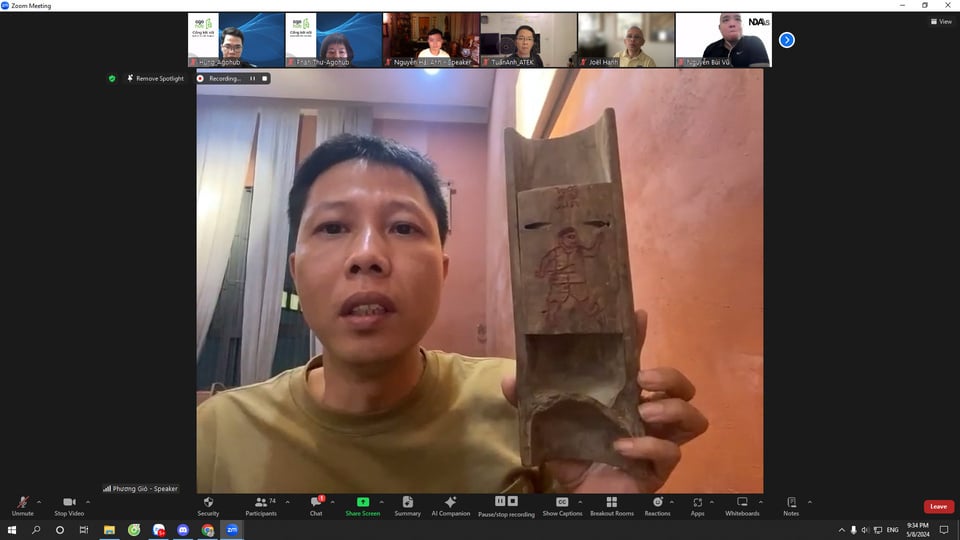Pause the recording in the recording indicator
Image resolution: width=960 pixels, height=540 pixels.
click(x=252, y=78)
